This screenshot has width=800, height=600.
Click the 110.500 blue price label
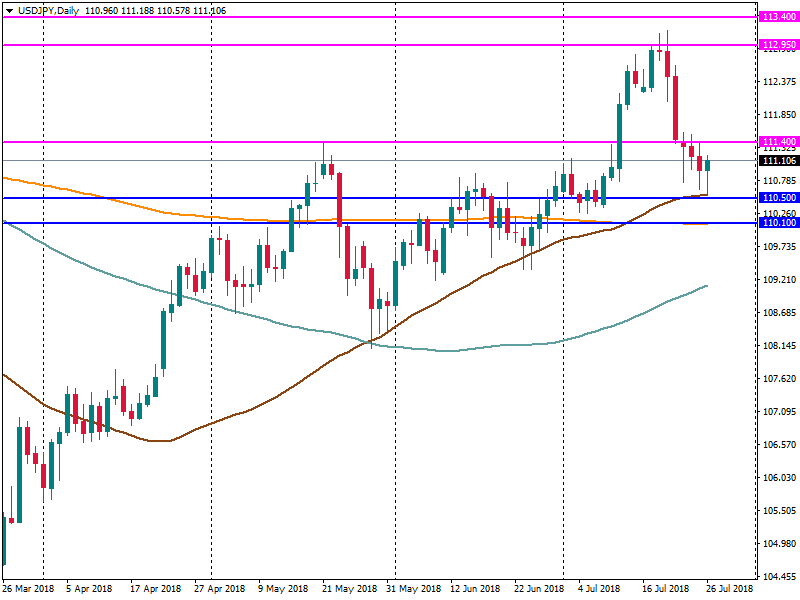(x=779, y=198)
